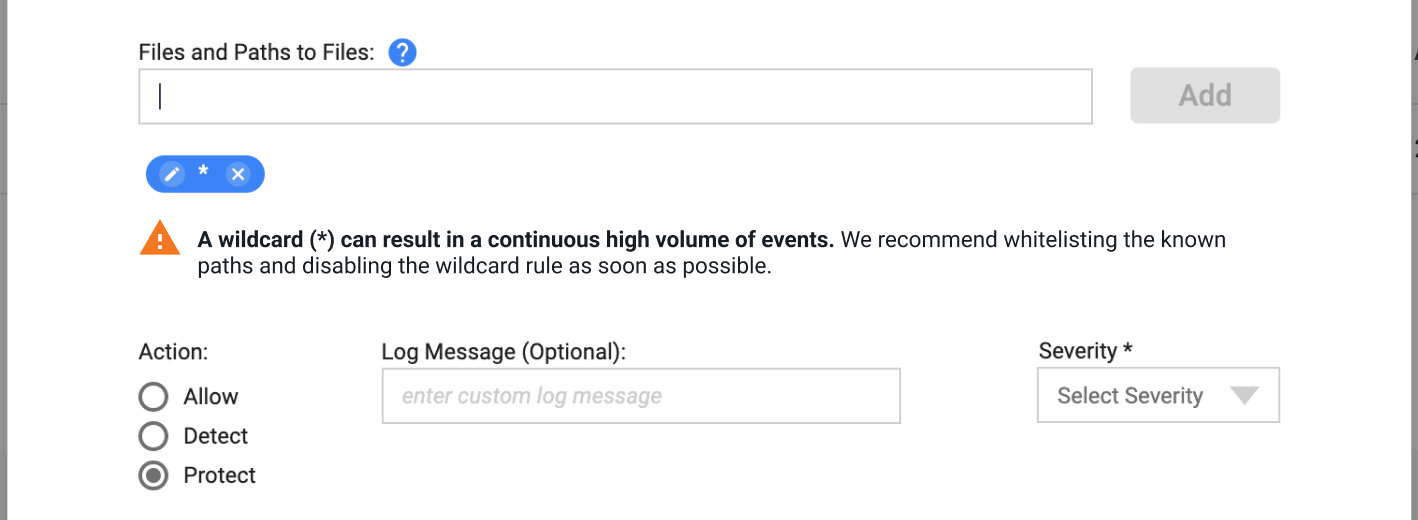
Task: Click the Log Message (Optional) label
Action: pyautogui.click(x=503, y=352)
